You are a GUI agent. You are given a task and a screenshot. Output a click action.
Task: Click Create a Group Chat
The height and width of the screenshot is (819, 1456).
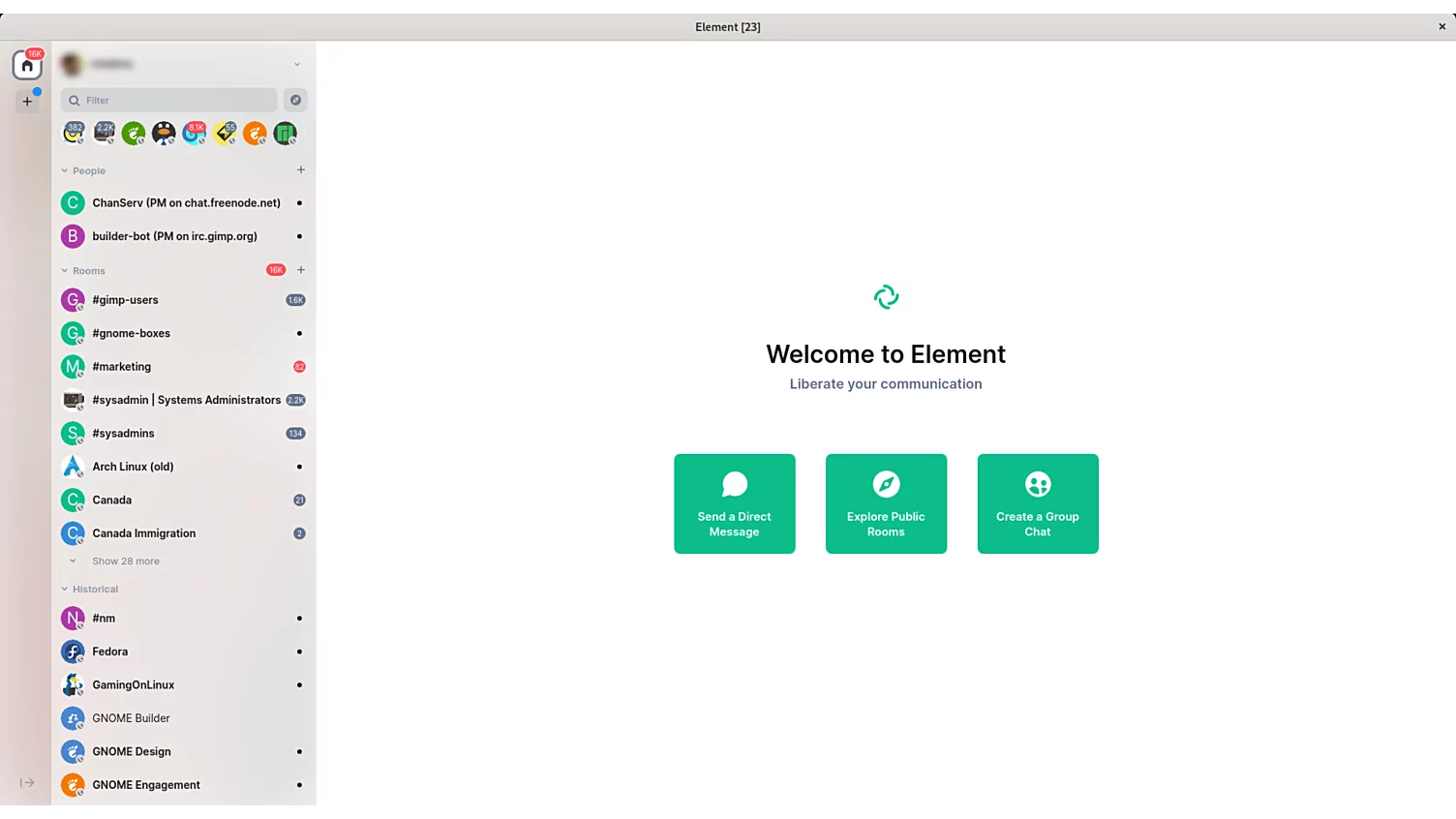1038,503
